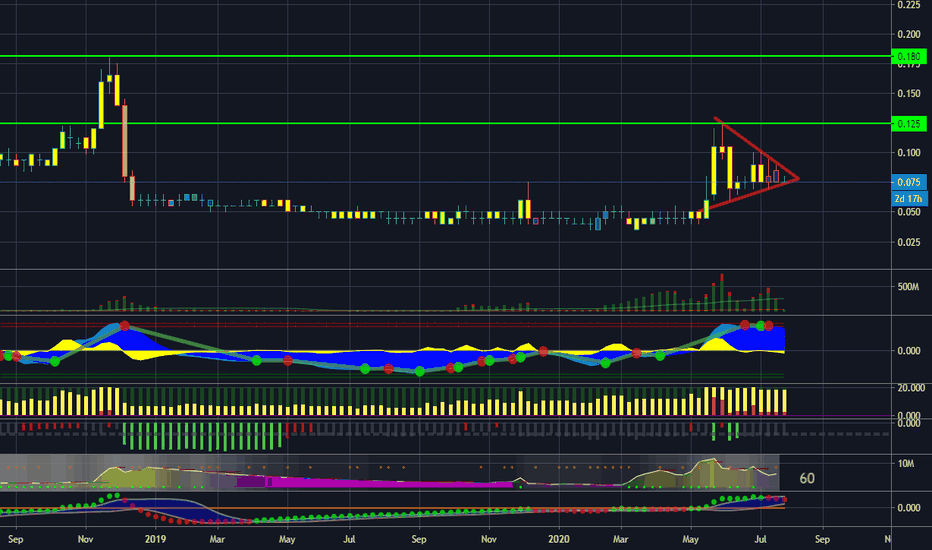Click the 0.225 price axis value
This screenshot has height=550, width=932.
[909, 5]
